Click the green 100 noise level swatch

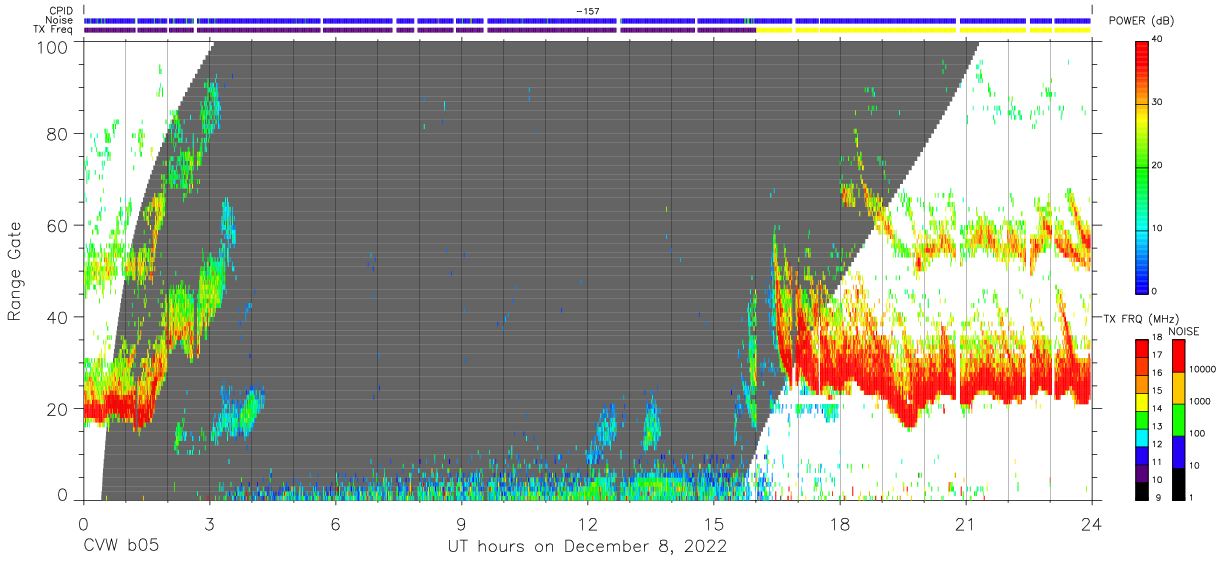(x=1180, y=419)
